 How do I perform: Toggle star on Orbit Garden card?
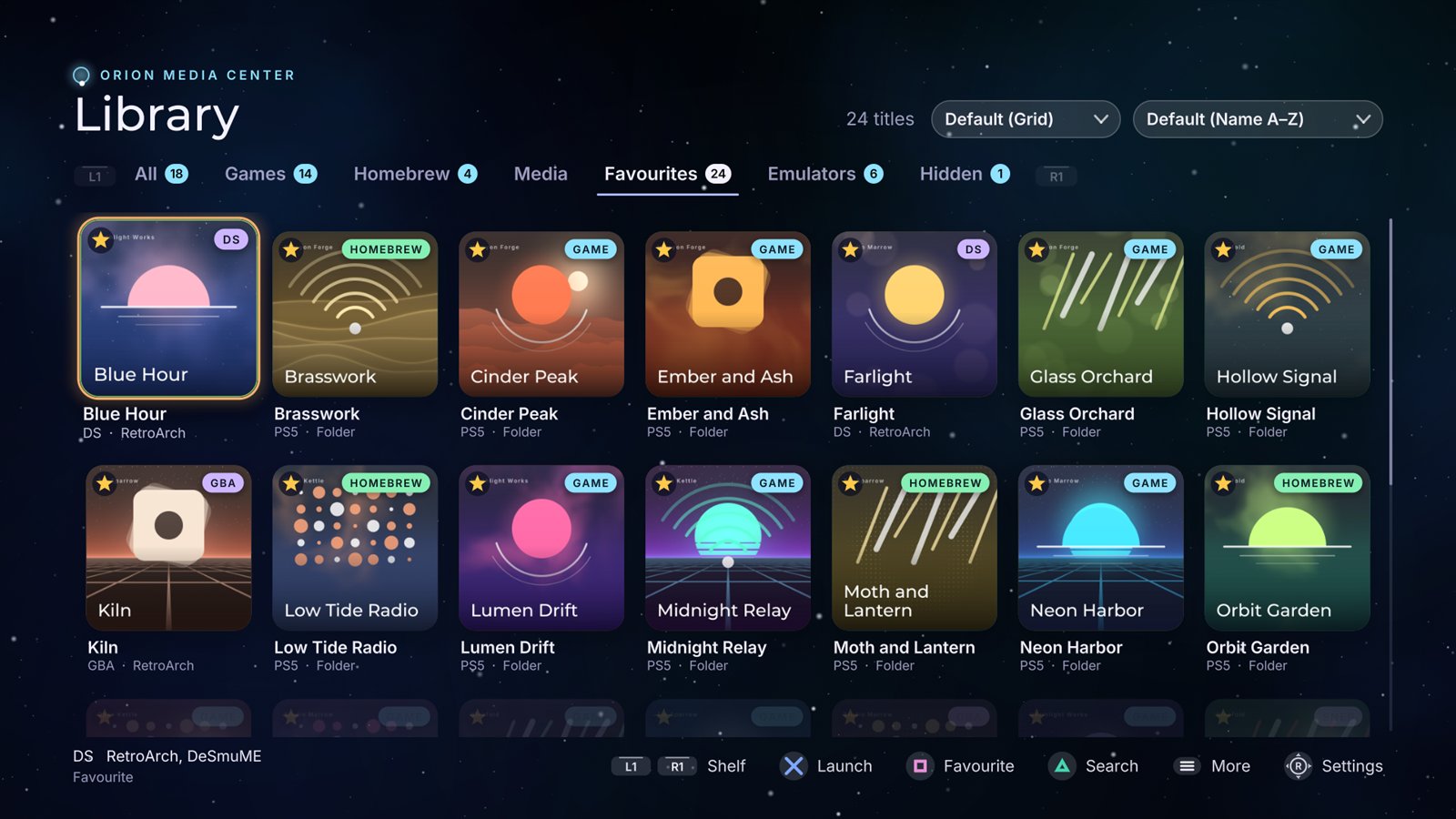[x=1223, y=483]
